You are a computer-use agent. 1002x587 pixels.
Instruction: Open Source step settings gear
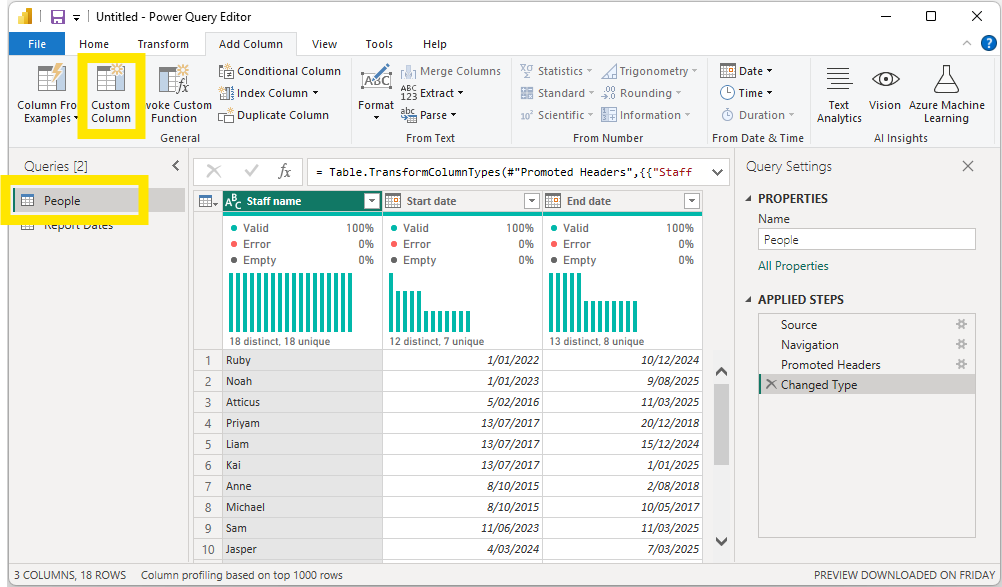pyautogui.click(x=961, y=324)
